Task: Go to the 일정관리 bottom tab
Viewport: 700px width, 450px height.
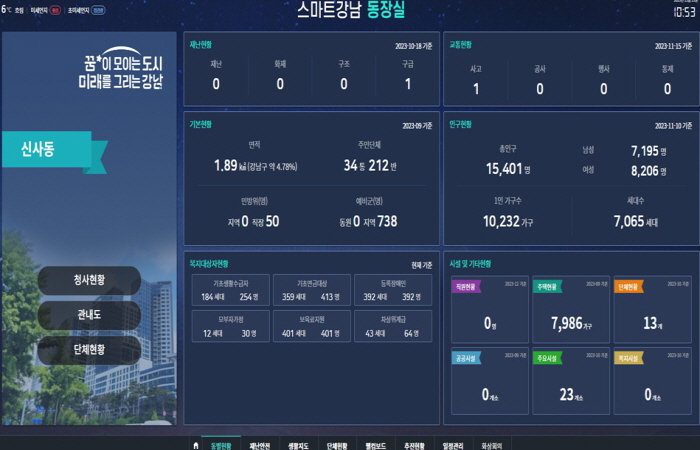Action: pos(453,445)
